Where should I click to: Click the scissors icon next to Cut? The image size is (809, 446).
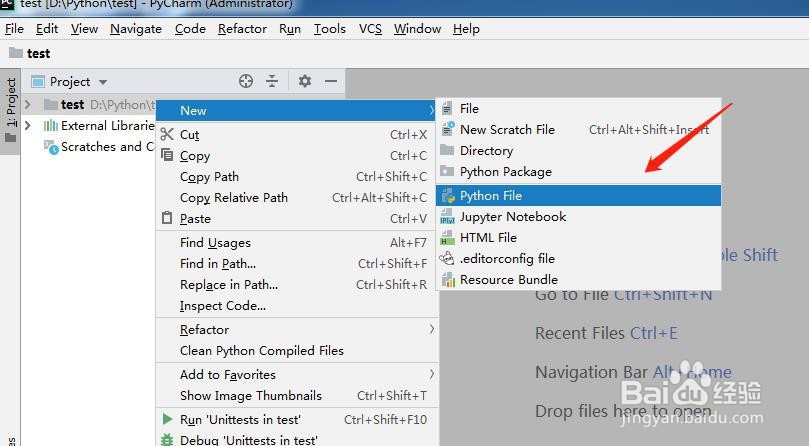[167, 134]
